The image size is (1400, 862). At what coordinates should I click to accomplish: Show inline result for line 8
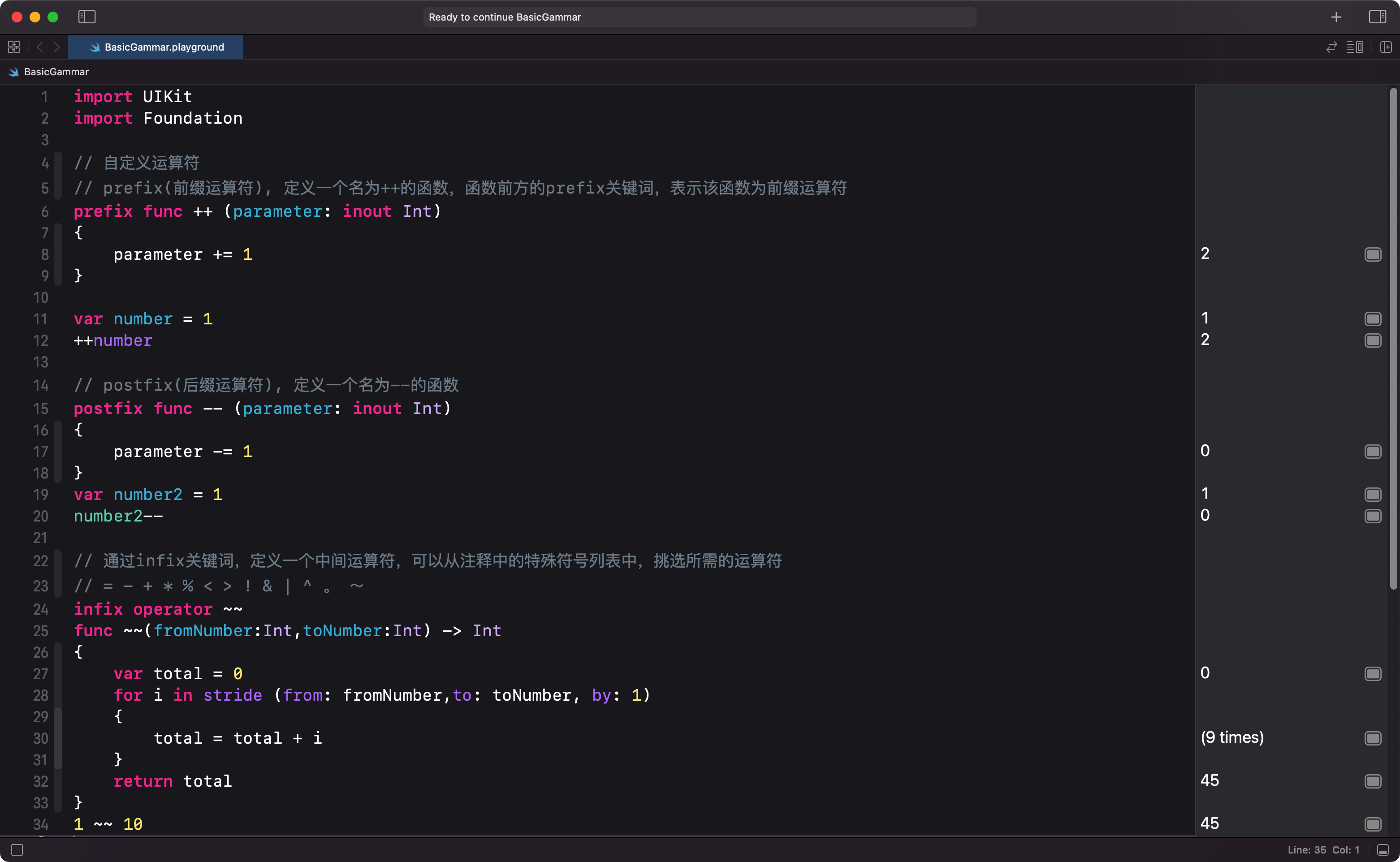[1373, 254]
